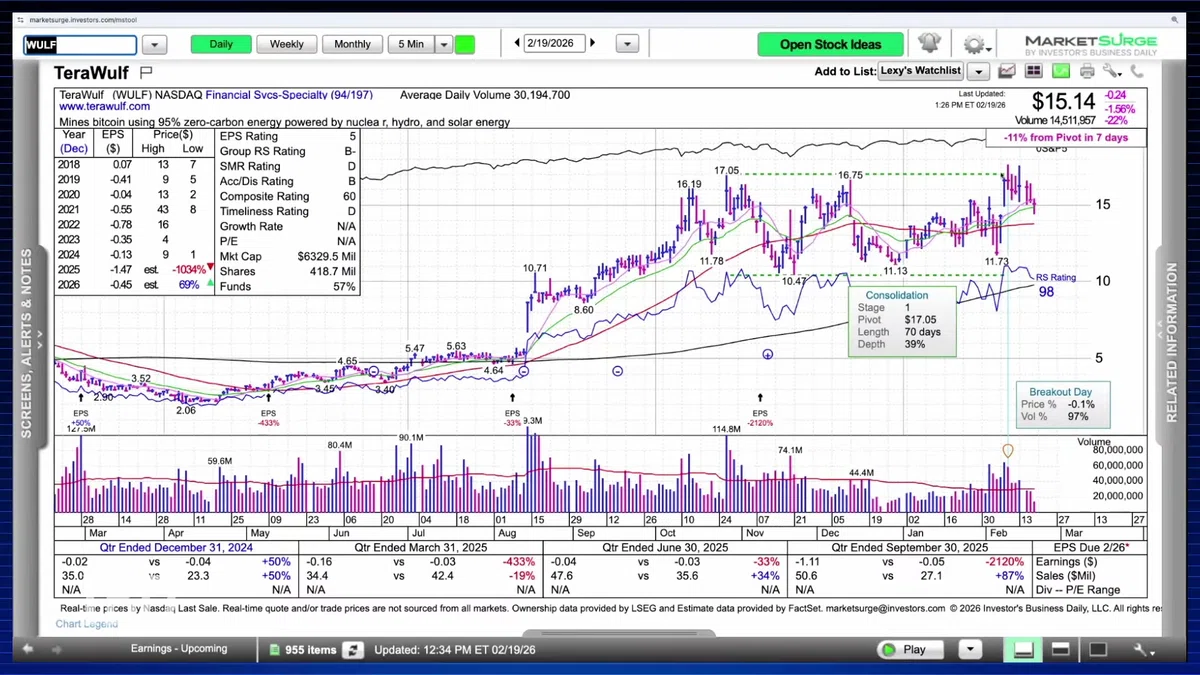The height and width of the screenshot is (675, 1200).
Task: Click the line chart icon beside watchlist
Action: tap(1007, 71)
